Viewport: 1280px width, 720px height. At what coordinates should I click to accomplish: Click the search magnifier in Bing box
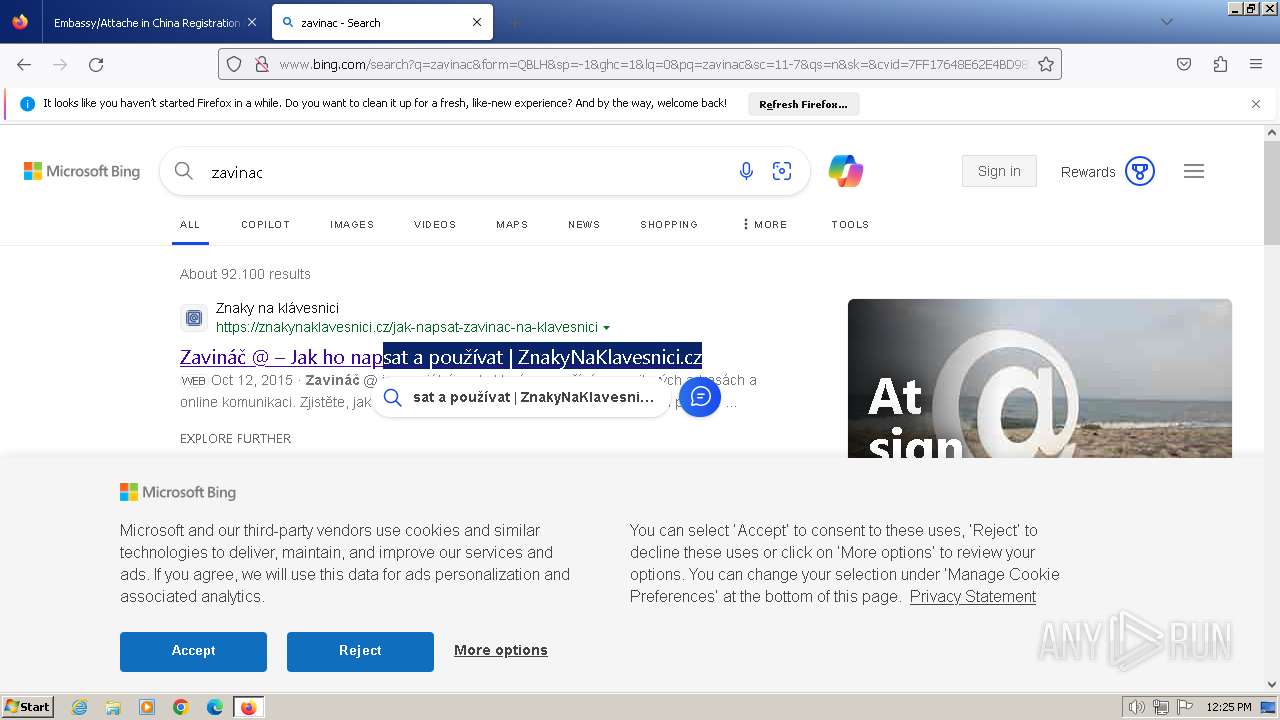[184, 171]
